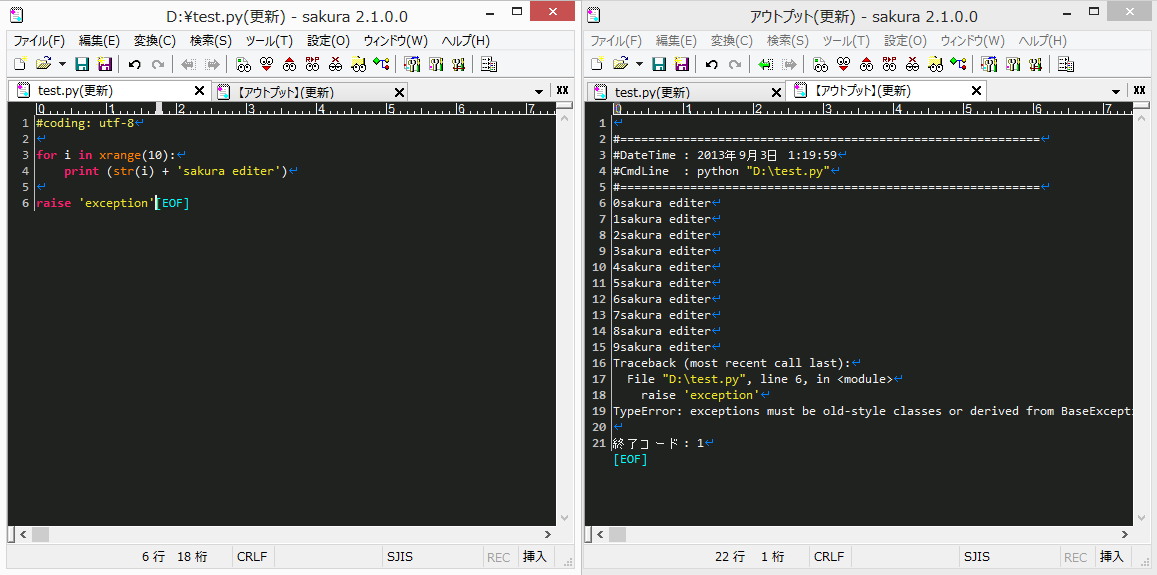Click last toolbar list icon in test.py window

click(x=488, y=64)
